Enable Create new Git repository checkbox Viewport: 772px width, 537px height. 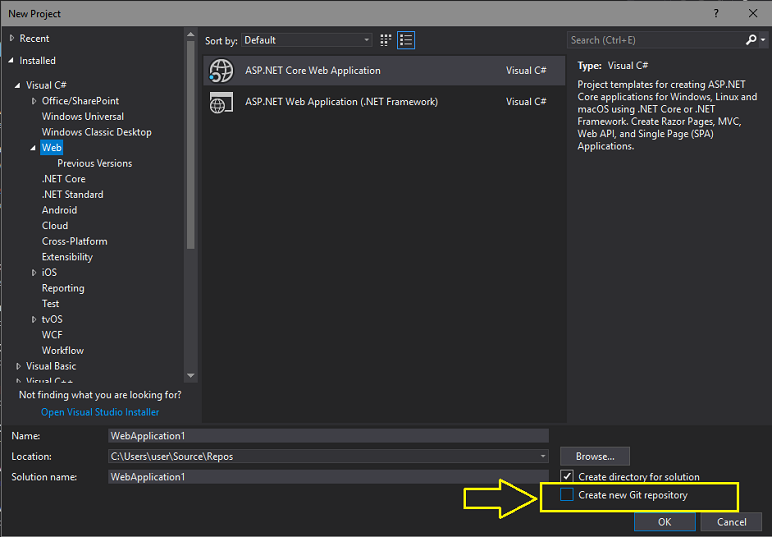click(567, 495)
